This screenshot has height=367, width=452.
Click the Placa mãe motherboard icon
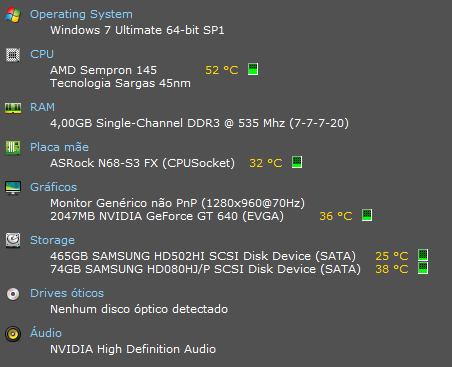tap(13, 148)
